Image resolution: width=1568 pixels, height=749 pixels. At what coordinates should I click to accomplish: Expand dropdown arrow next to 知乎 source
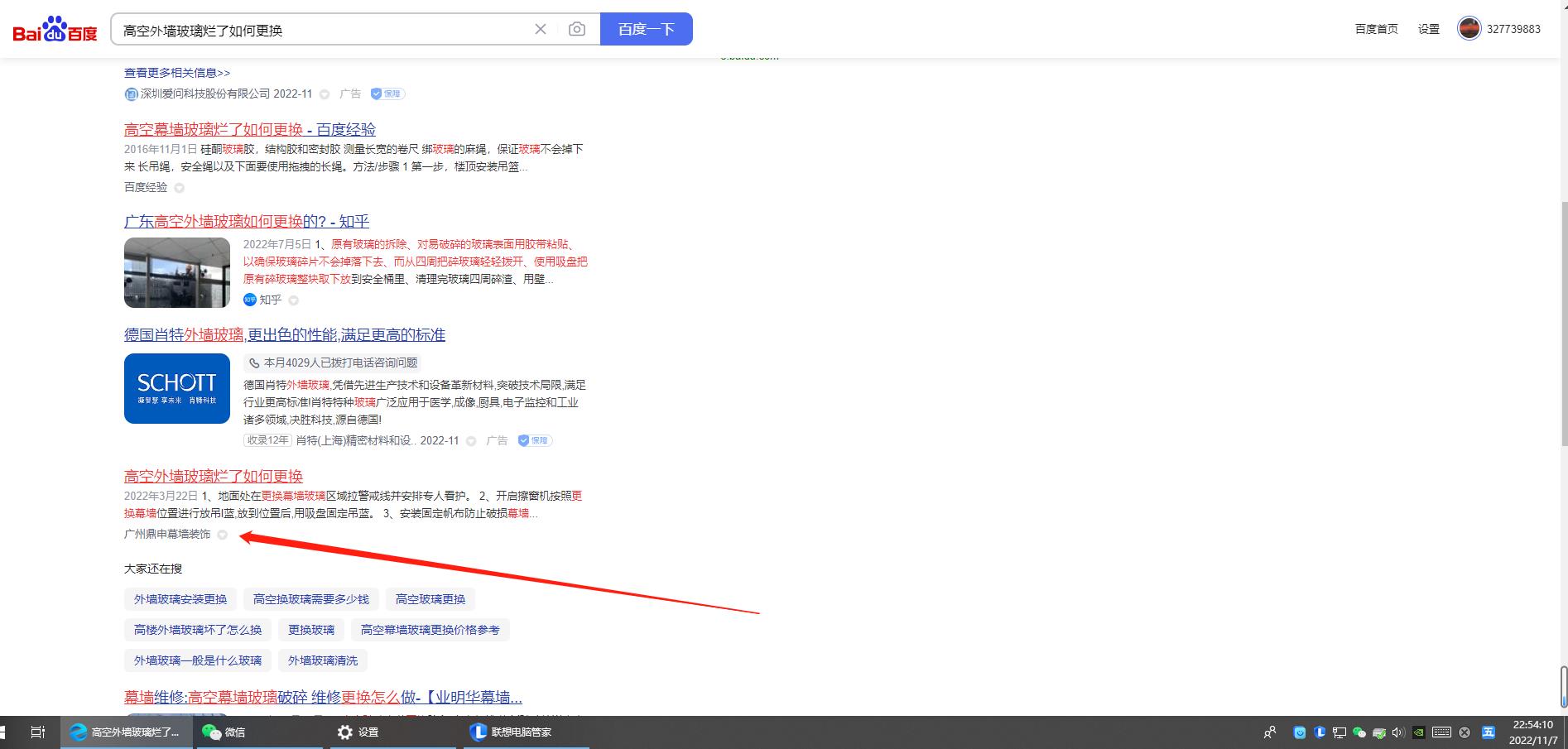pos(293,300)
